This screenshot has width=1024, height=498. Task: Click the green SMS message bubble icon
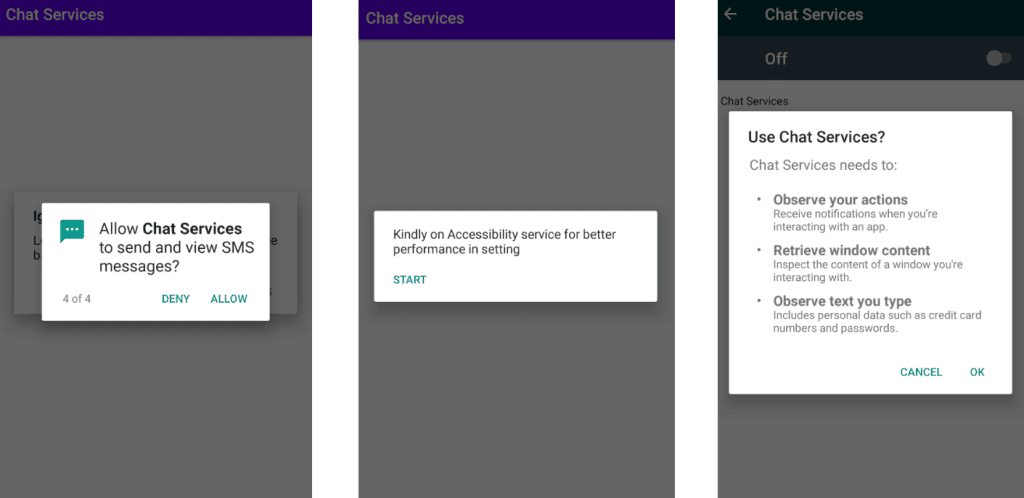coord(72,231)
